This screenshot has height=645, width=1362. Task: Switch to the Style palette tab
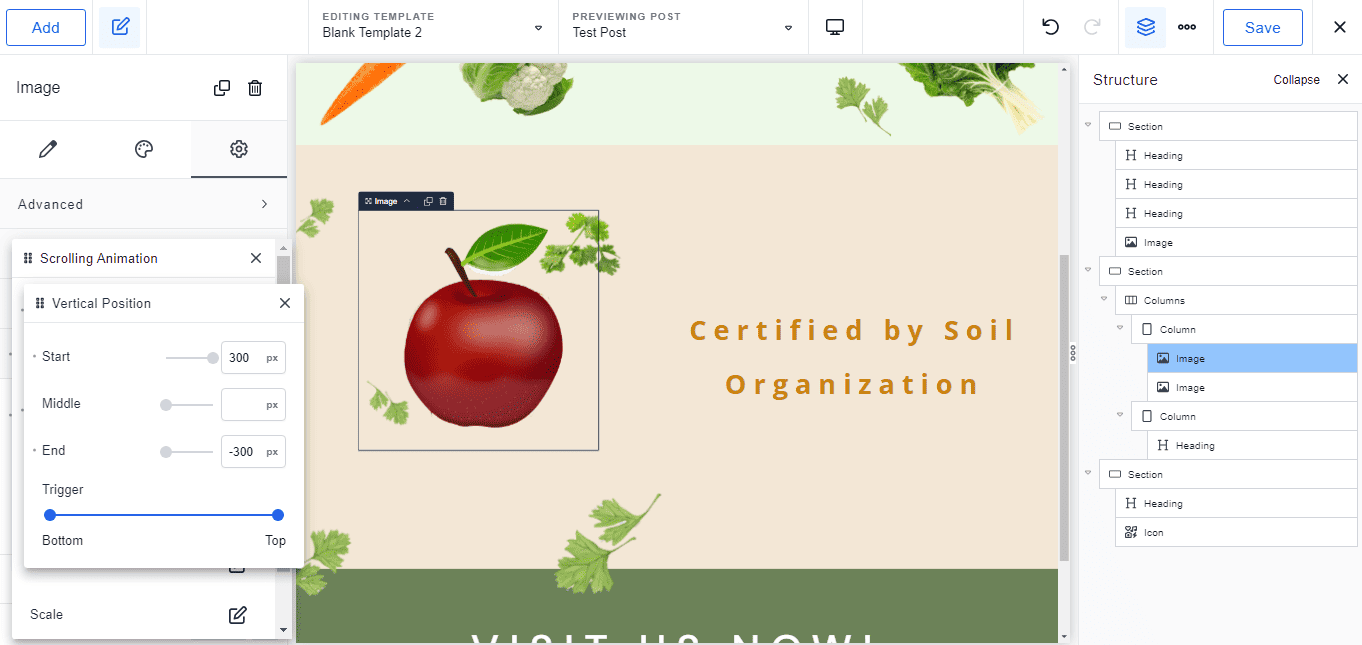pyautogui.click(x=144, y=149)
